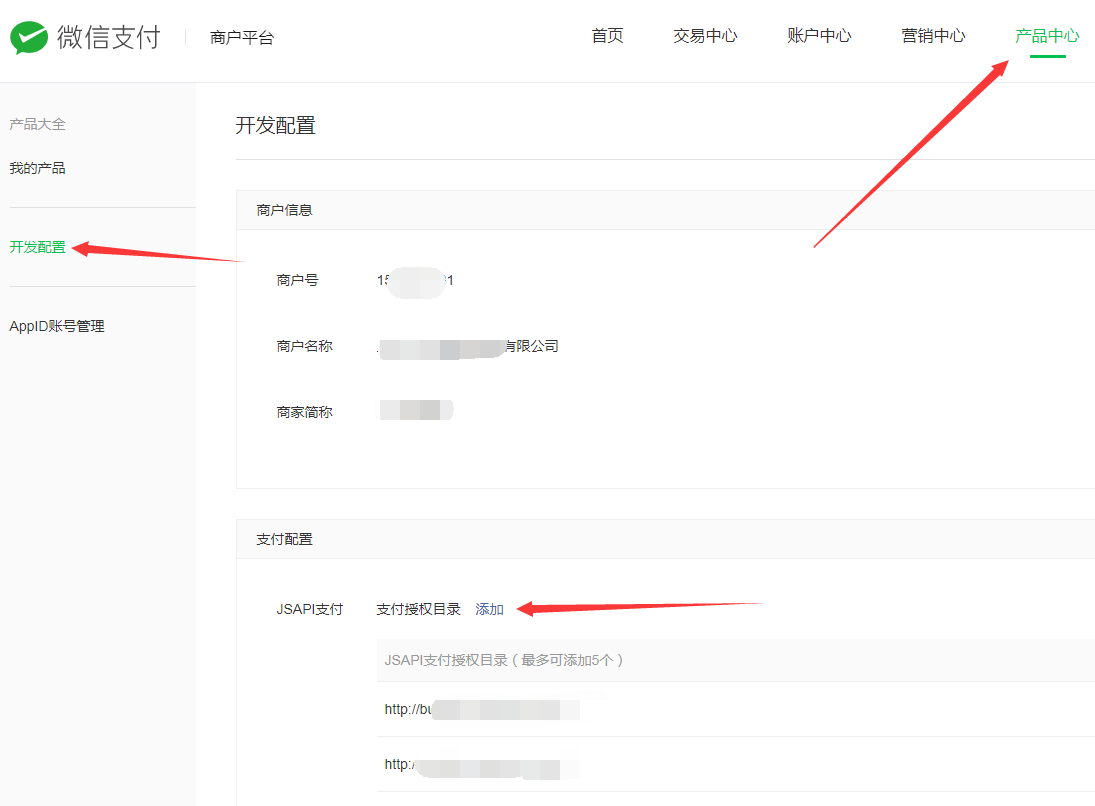The width and height of the screenshot is (1095, 806).
Task: Click 产品大全 in the sidebar
Action: [x=37, y=124]
